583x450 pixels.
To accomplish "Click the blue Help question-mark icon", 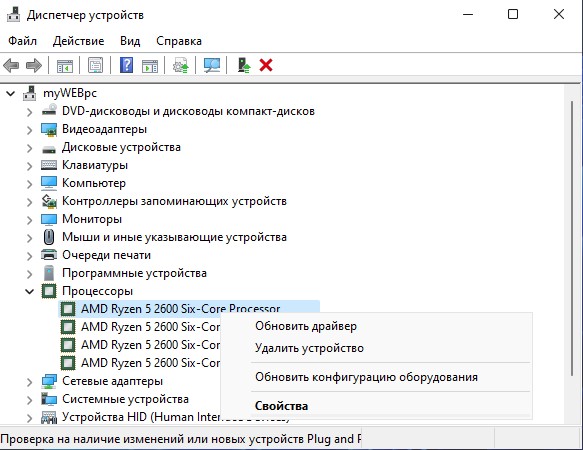I will (x=126, y=65).
